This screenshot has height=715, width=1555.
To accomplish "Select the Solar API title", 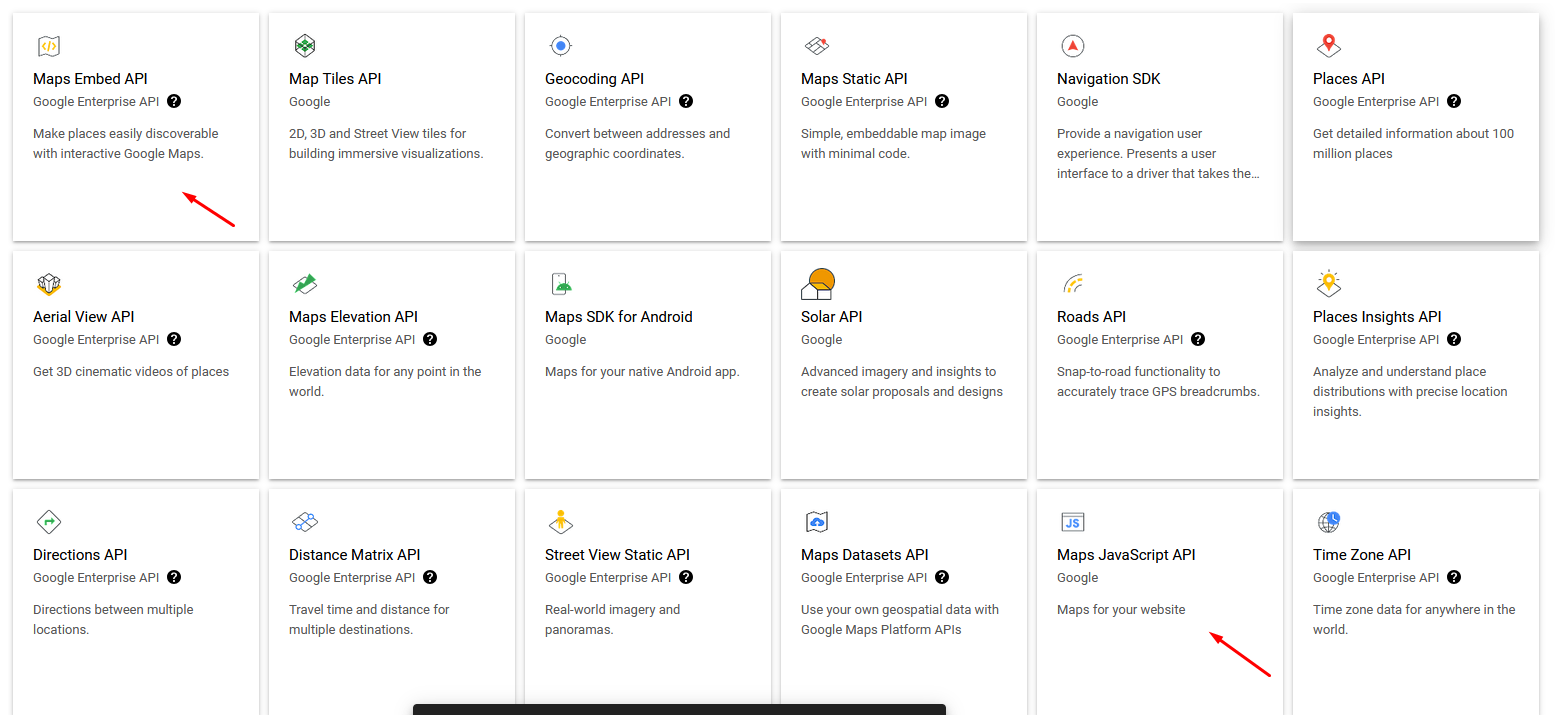I will coord(831,317).
